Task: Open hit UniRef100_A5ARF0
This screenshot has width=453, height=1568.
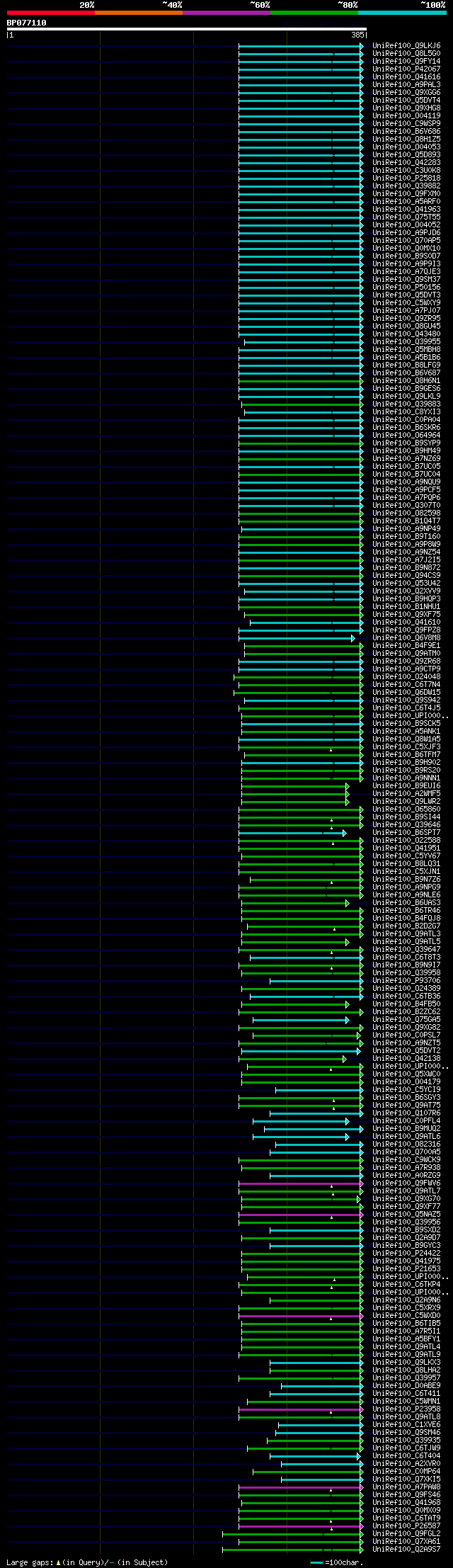Action: pos(406,201)
